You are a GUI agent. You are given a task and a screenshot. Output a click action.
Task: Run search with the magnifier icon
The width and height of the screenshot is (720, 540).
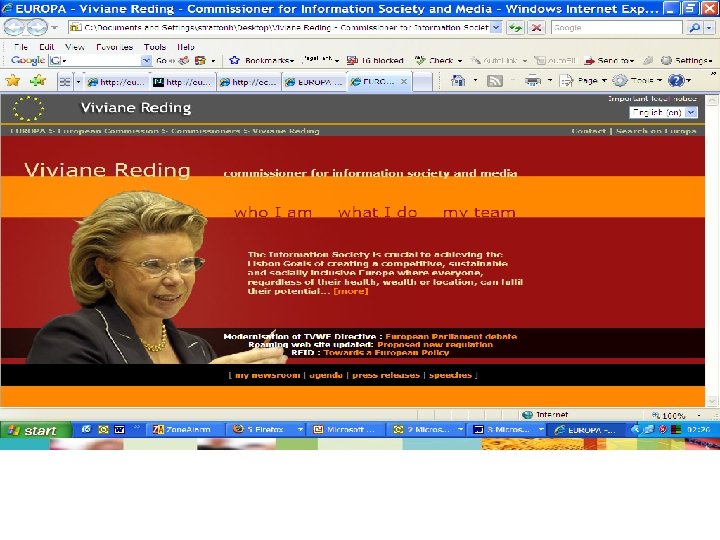pyautogui.click(x=694, y=28)
